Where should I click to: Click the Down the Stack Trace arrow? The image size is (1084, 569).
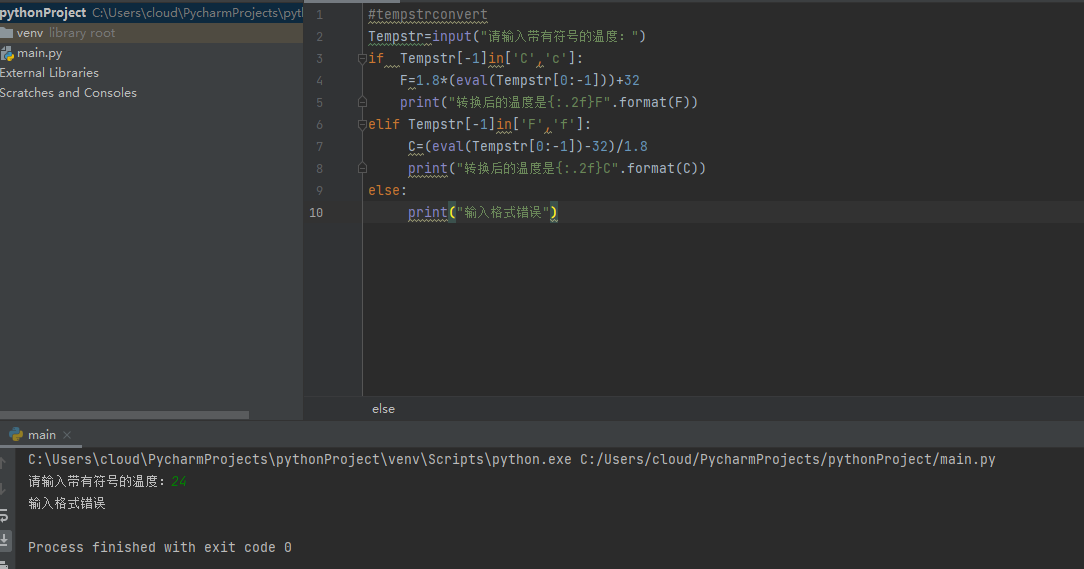3,489
